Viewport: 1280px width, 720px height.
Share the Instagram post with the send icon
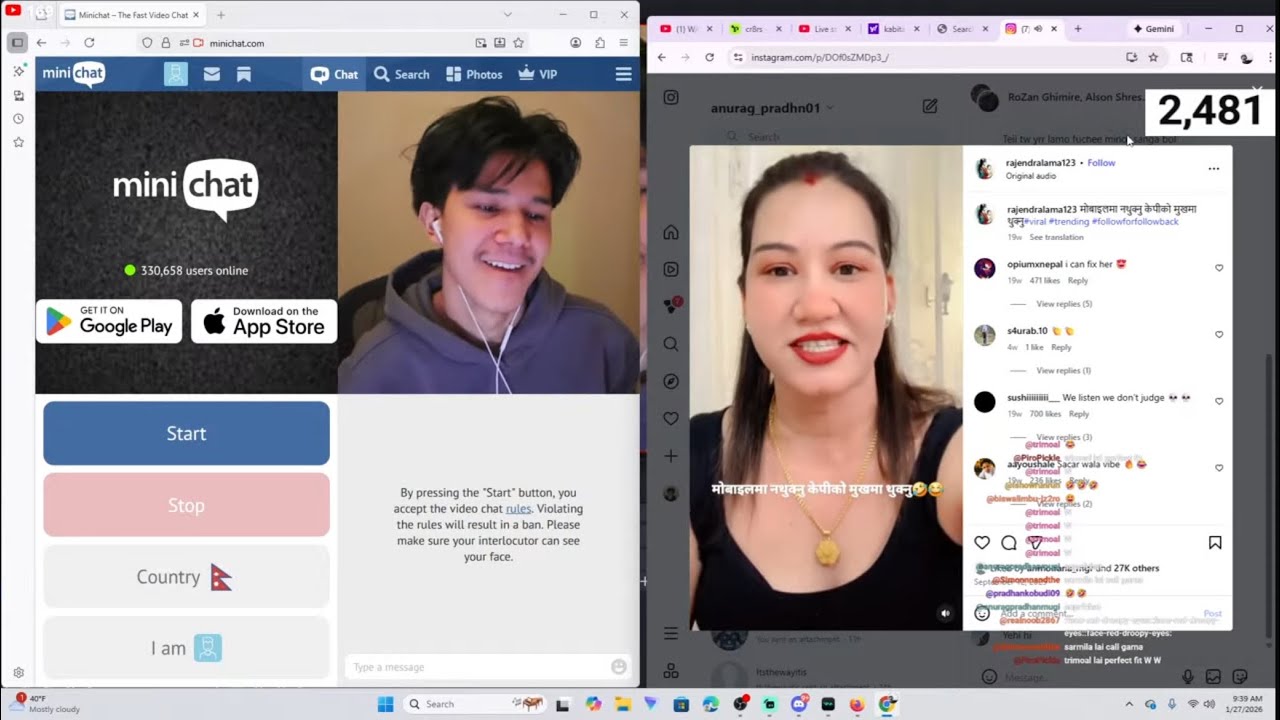tap(1036, 543)
